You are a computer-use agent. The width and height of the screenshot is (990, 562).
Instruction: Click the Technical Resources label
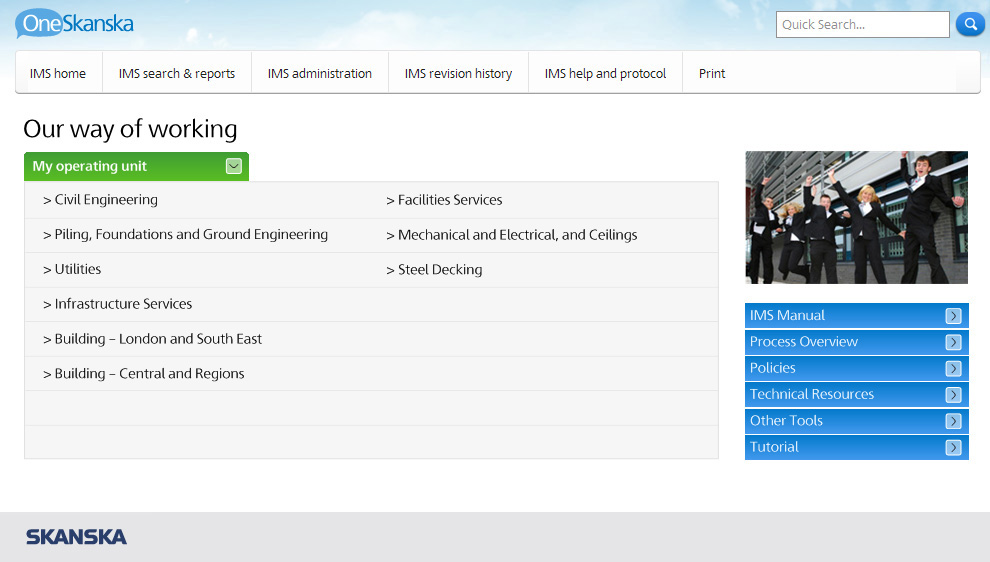click(x=812, y=394)
